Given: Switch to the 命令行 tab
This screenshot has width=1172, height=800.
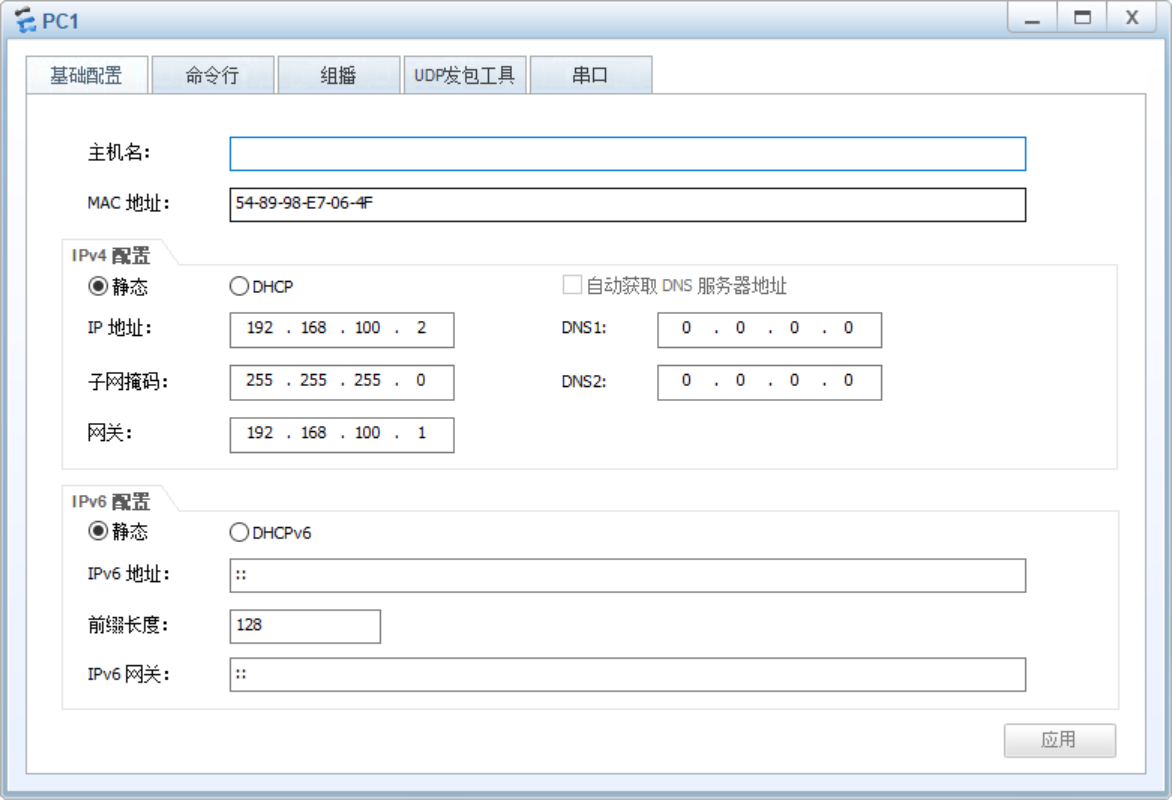Looking at the screenshot, I should coord(209,74).
